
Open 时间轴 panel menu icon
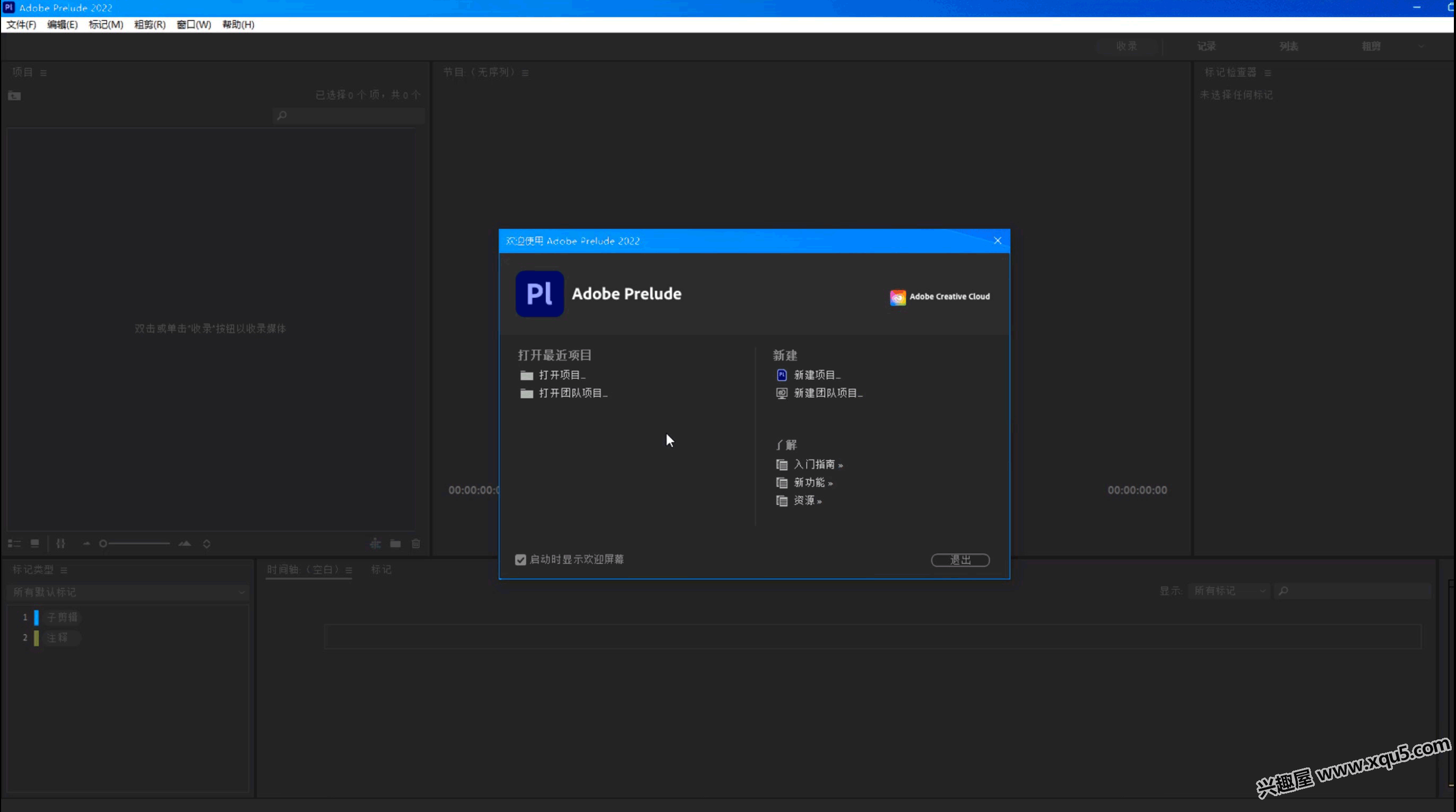349,570
